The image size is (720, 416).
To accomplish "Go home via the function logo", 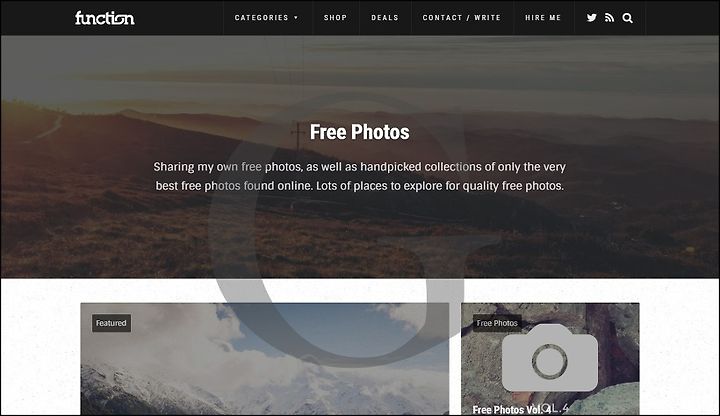I will [x=105, y=18].
